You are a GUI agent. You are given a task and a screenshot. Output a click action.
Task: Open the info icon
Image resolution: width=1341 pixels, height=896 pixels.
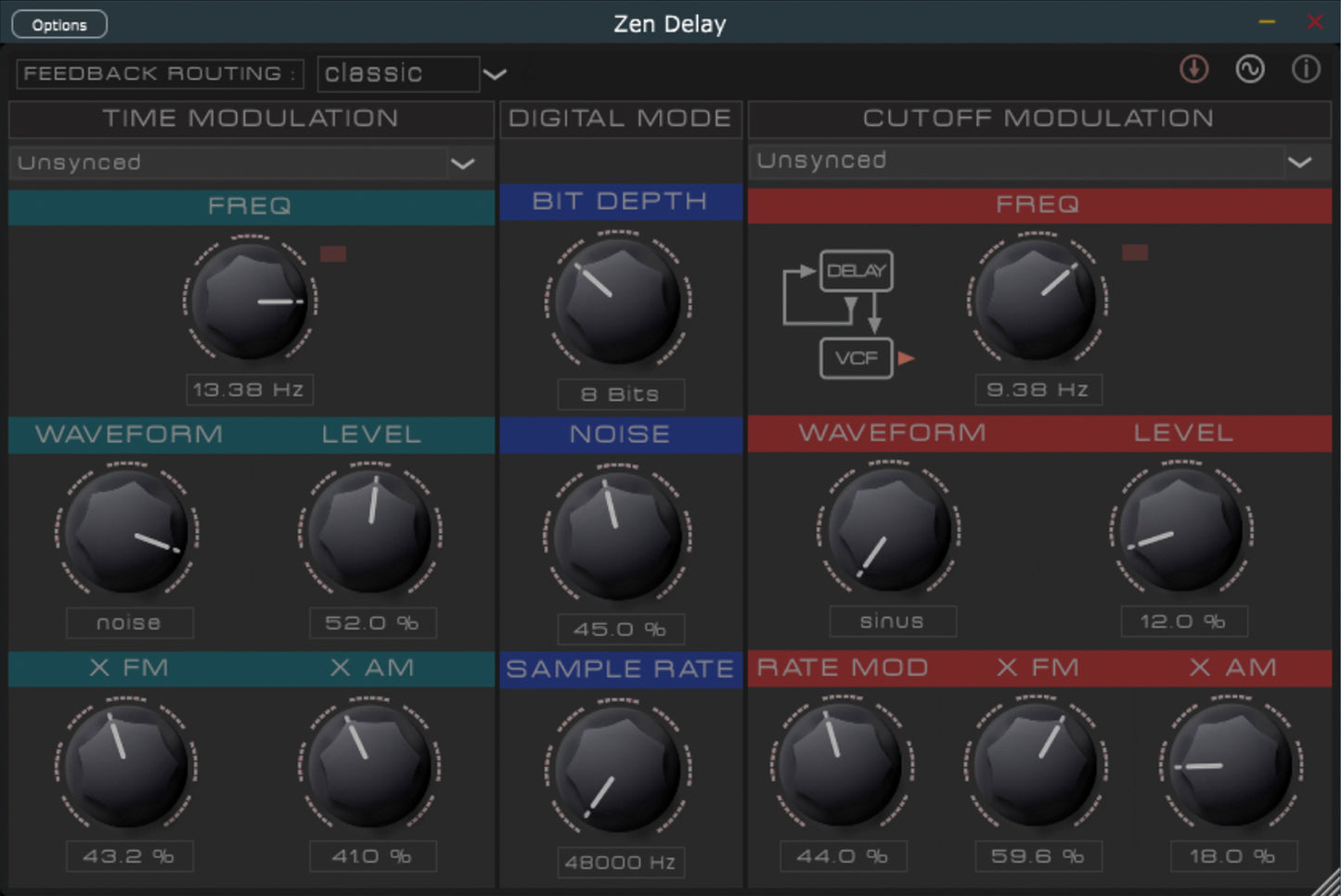click(1306, 70)
